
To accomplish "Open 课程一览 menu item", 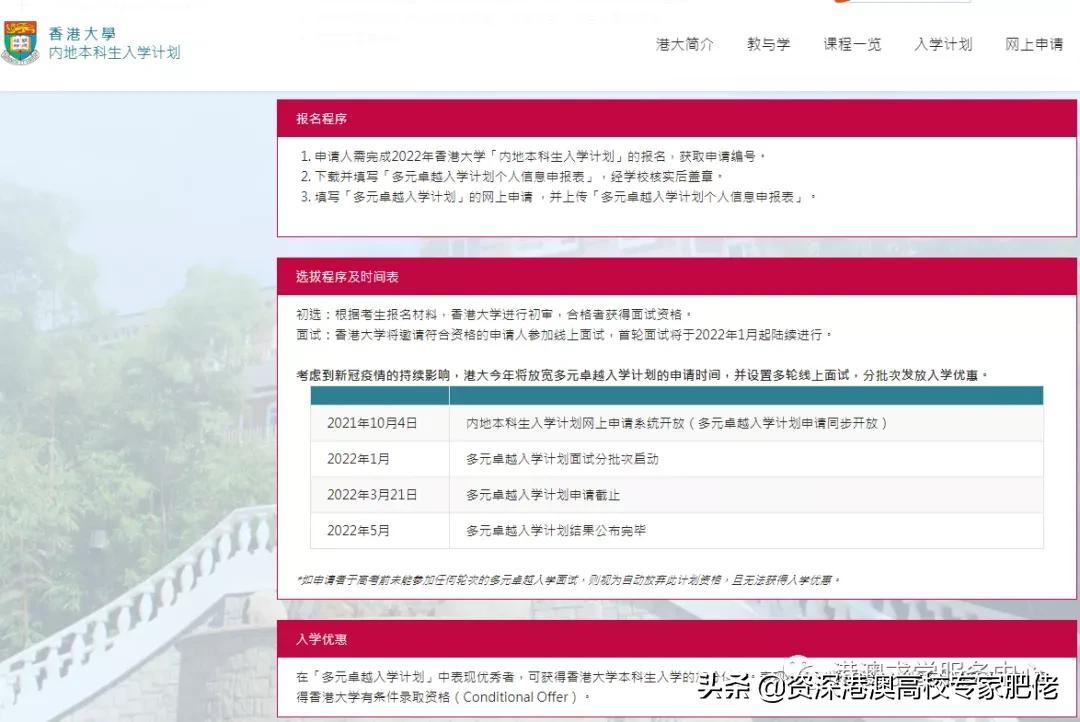I will pos(852,44).
